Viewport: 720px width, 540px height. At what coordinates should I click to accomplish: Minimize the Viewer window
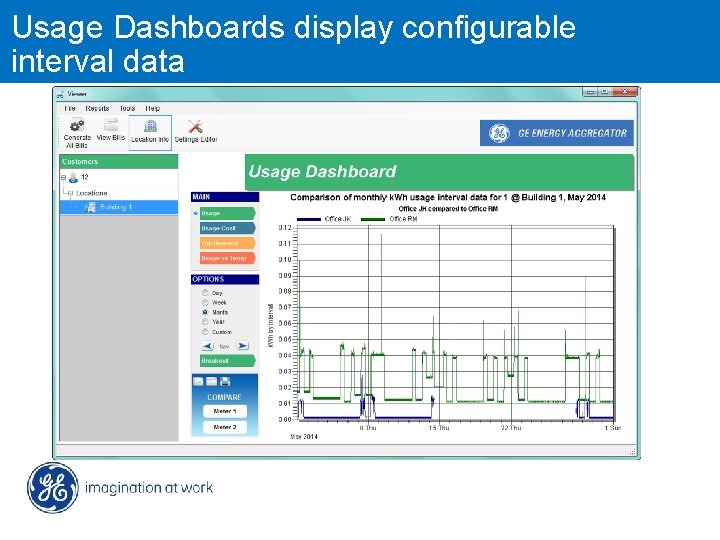[591, 92]
